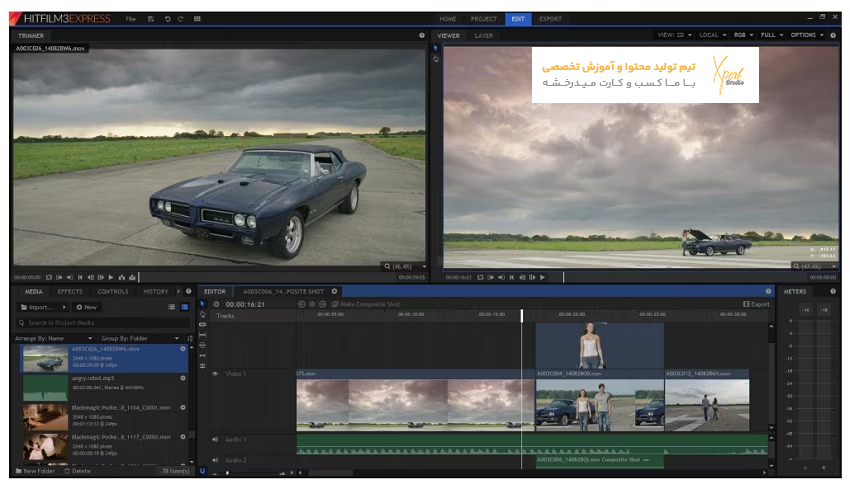Click the Import button
This screenshot has width=850, height=489.
tap(37, 307)
